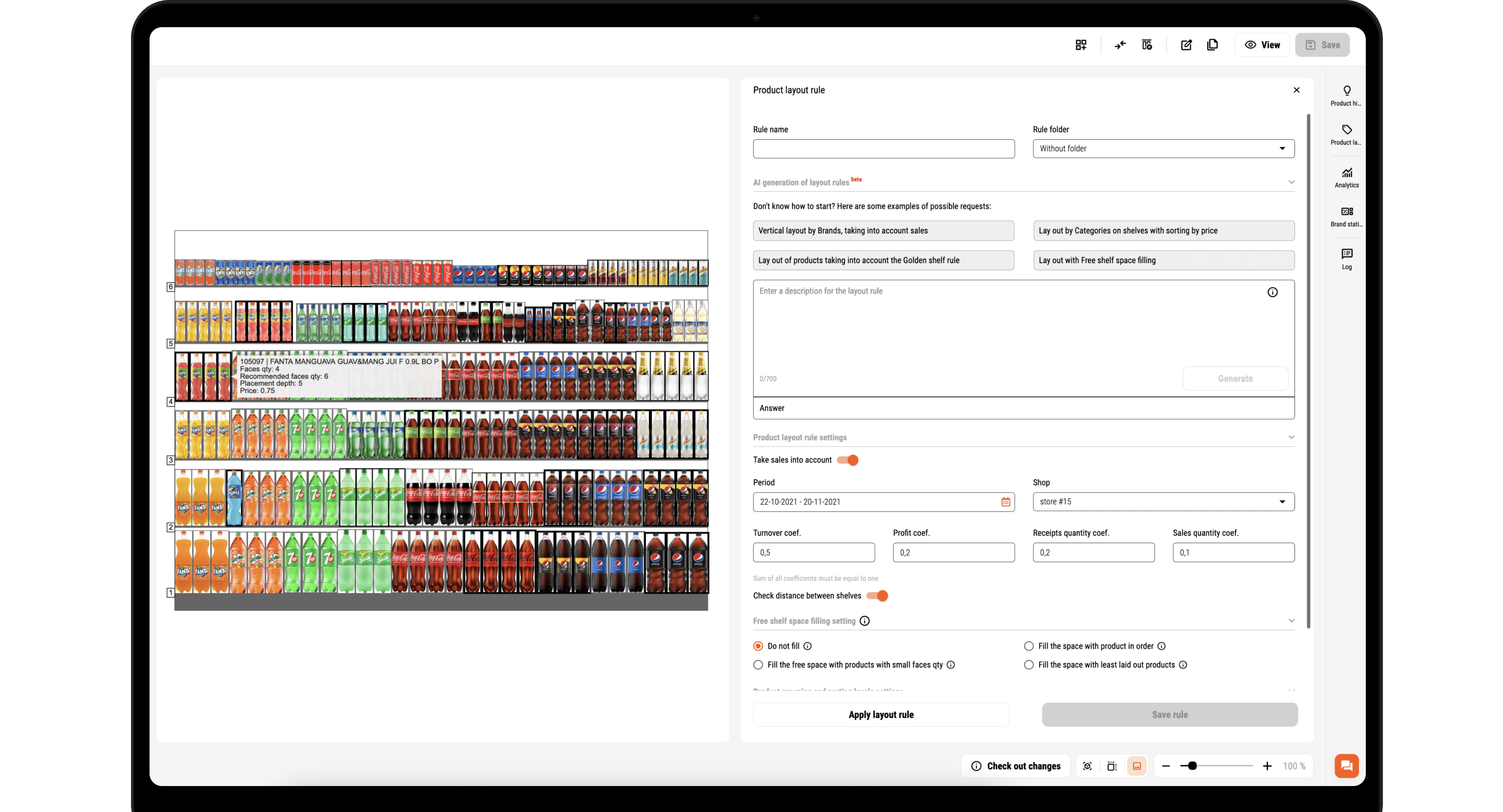Click the calendar icon in Period field
Image resolution: width=1503 pixels, height=812 pixels.
(x=1005, y=502)
